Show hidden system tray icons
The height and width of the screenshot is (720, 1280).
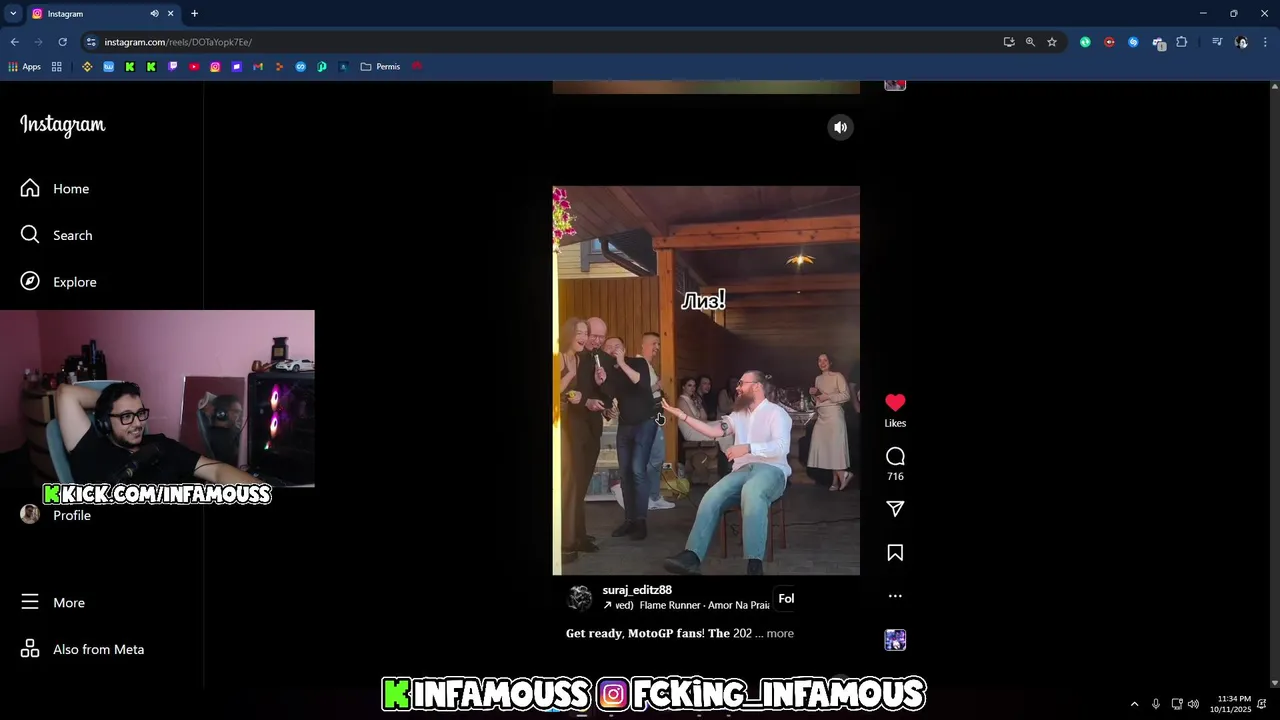1134,704
